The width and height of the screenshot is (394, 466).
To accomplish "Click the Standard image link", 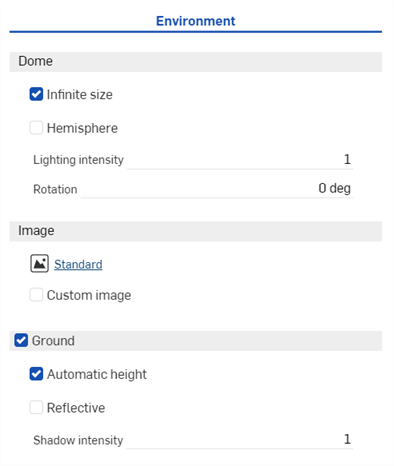I will pyautogui.click(x=78, y=264).
